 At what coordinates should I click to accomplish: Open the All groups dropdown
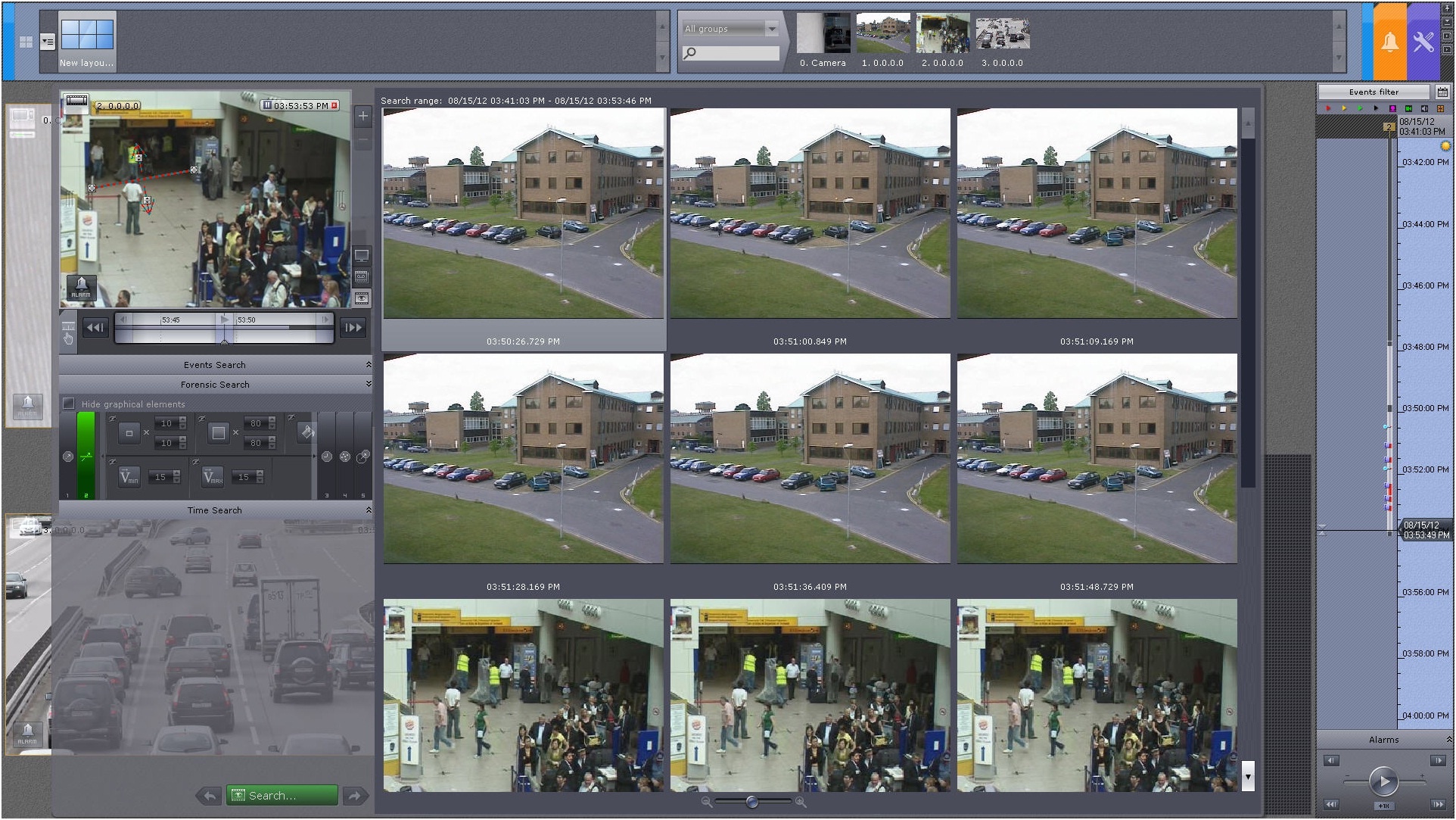click(732, 29)
